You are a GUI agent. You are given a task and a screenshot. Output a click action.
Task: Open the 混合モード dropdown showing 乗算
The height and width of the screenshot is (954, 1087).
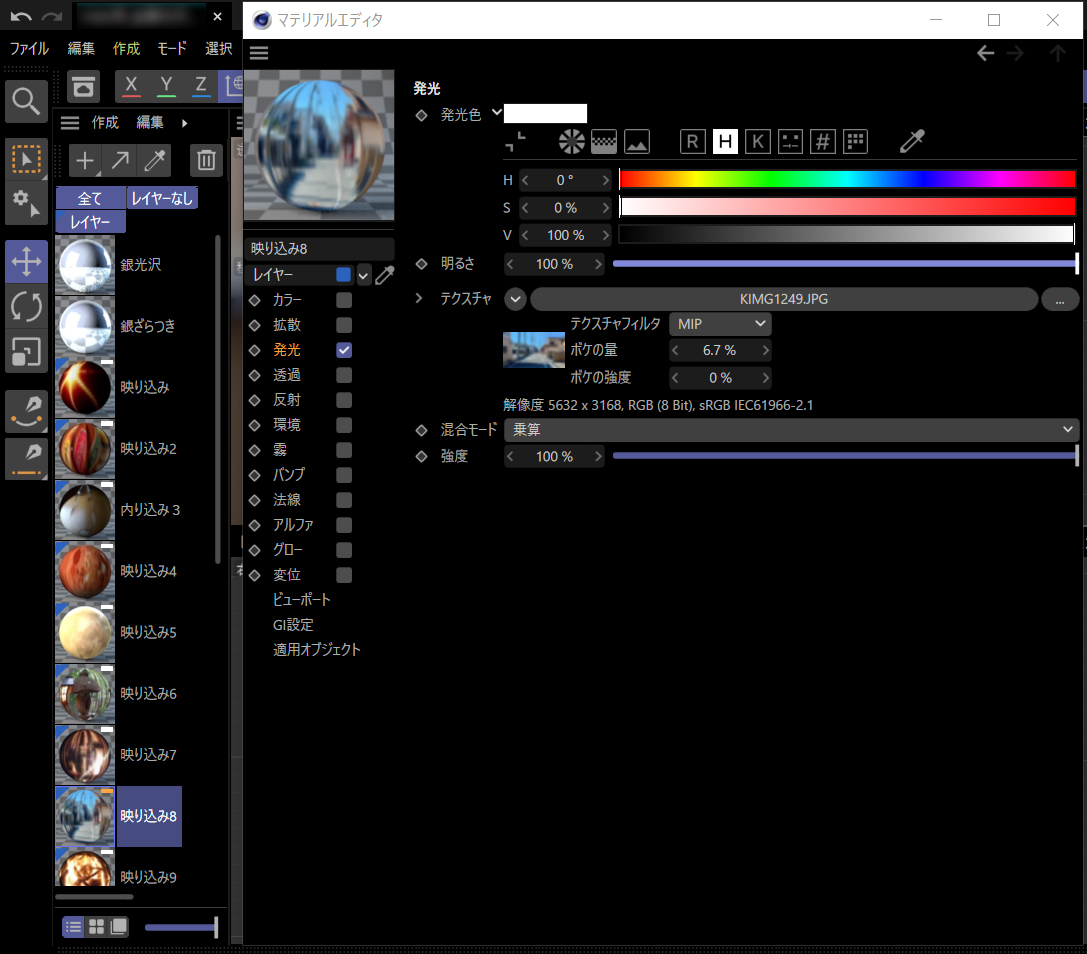point(790,429)
